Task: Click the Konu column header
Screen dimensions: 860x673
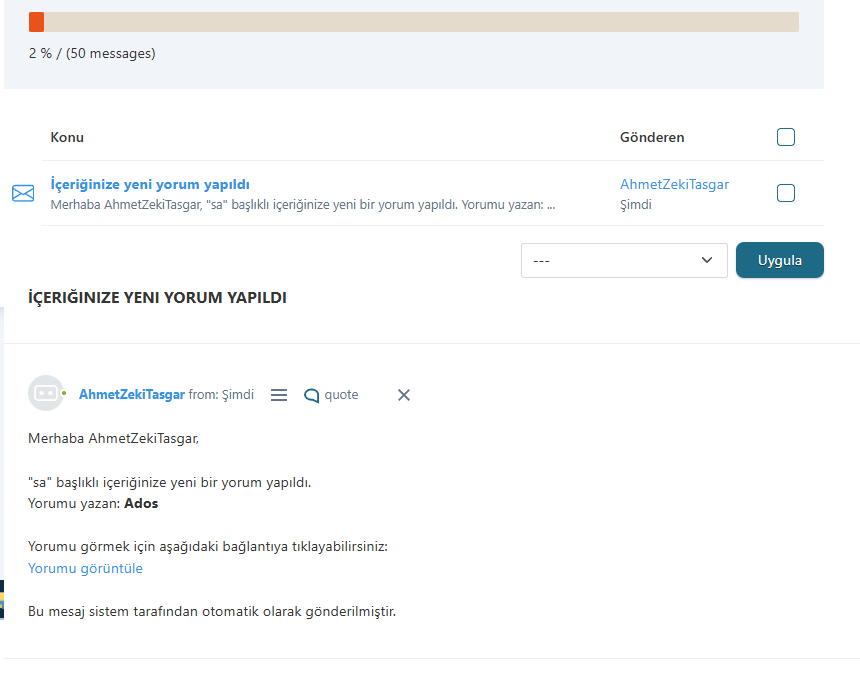Action: [x=67, y=137]
